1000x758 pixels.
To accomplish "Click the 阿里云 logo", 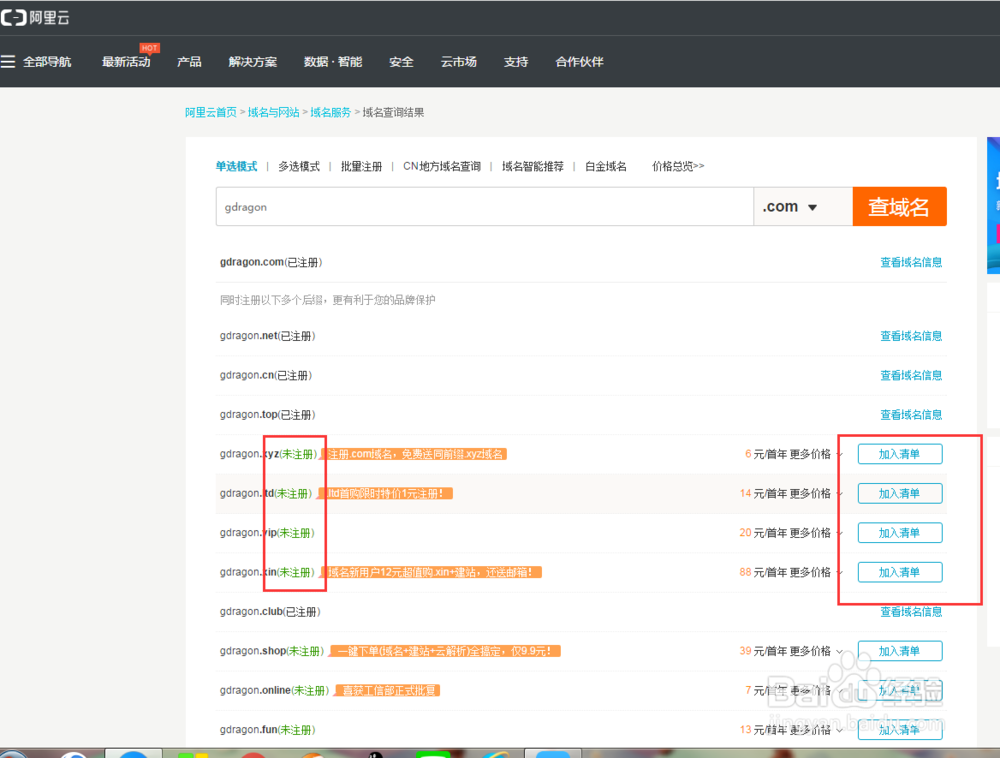I will coord(34,18).
